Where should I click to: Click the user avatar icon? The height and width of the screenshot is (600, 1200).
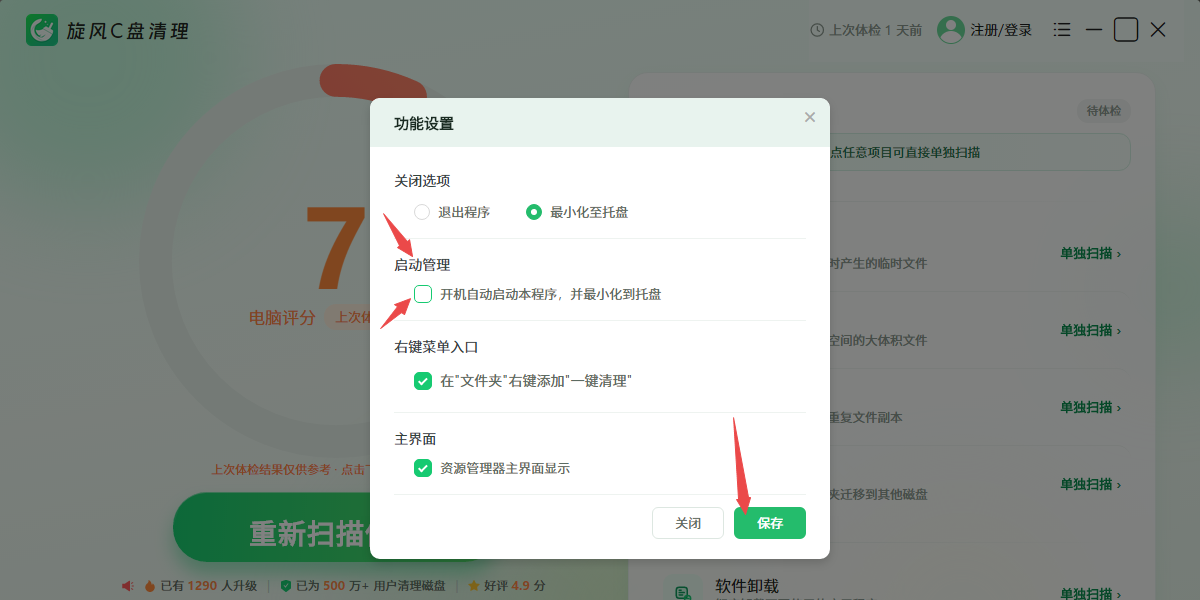pyautogui.click(x=950, y=30)
